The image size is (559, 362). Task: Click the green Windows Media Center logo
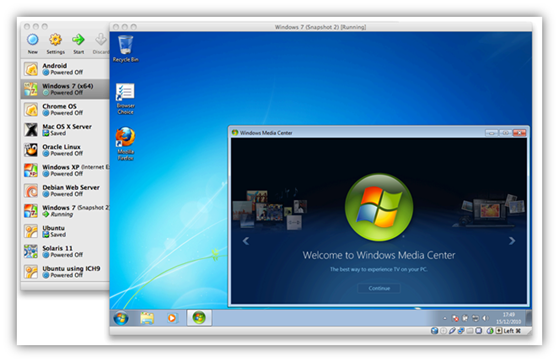pos(379,207)
